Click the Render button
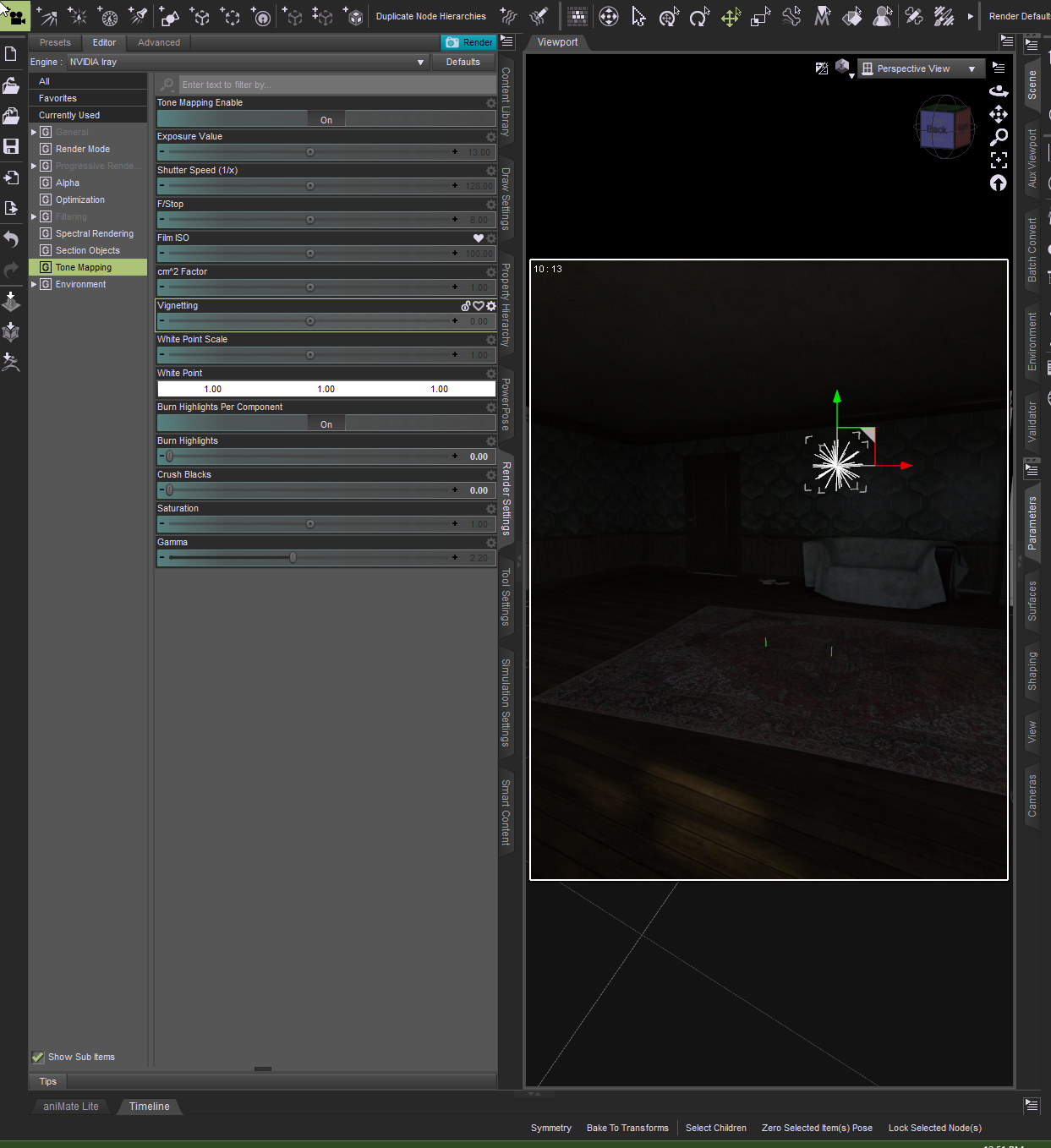This screenshot has height=1148, width=1051. click(x=468, y=42)
